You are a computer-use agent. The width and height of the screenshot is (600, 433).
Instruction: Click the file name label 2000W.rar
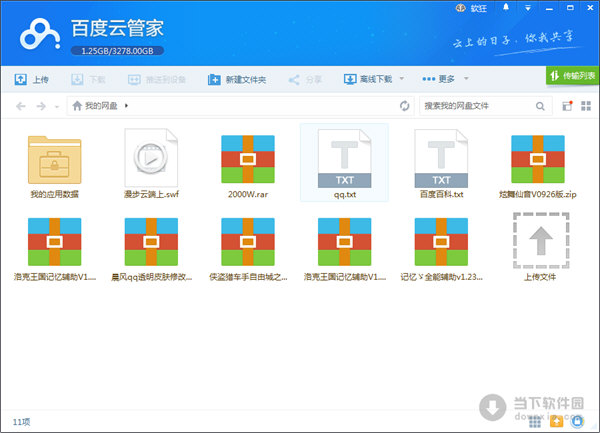[248, 194]
